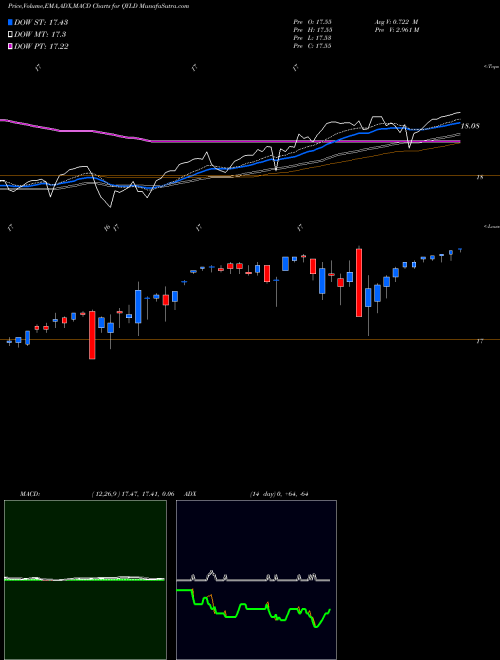Click the last blue candle at far right

tap(460, 250)
